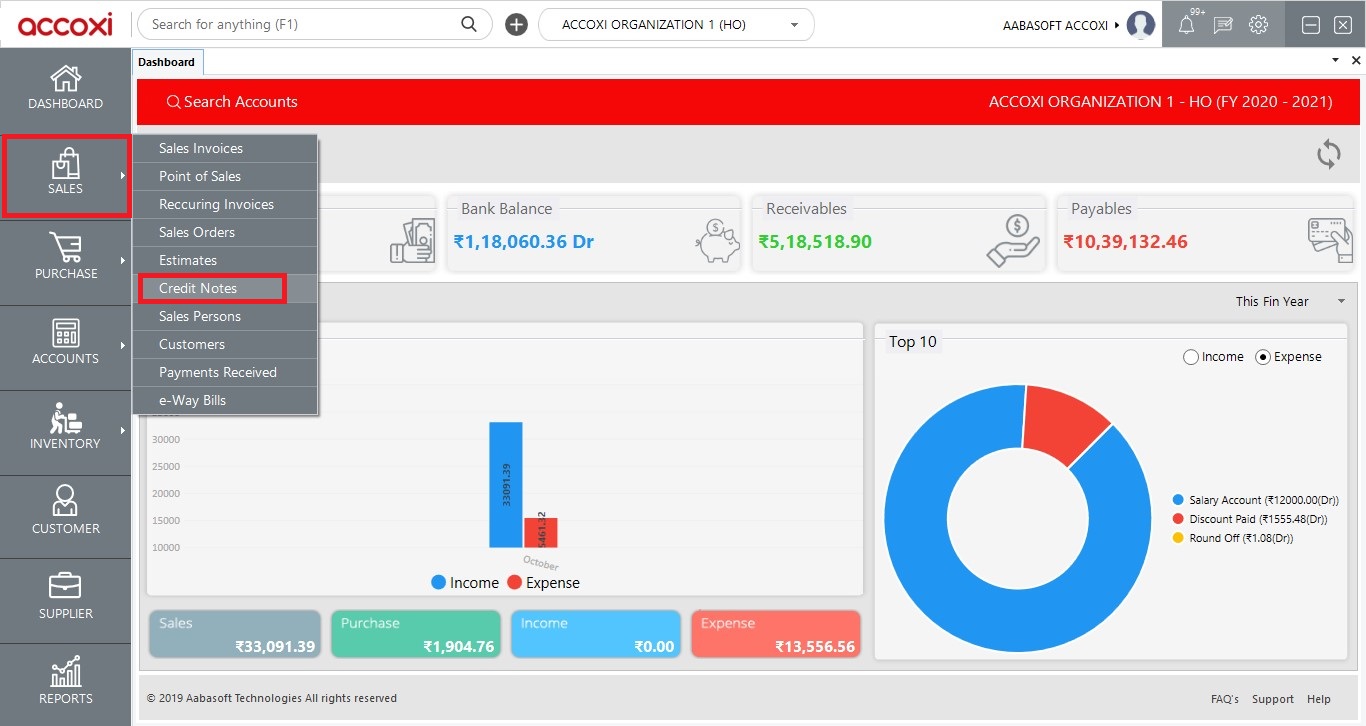
Task: Click the Support link
Action: tap(1272, 699)
